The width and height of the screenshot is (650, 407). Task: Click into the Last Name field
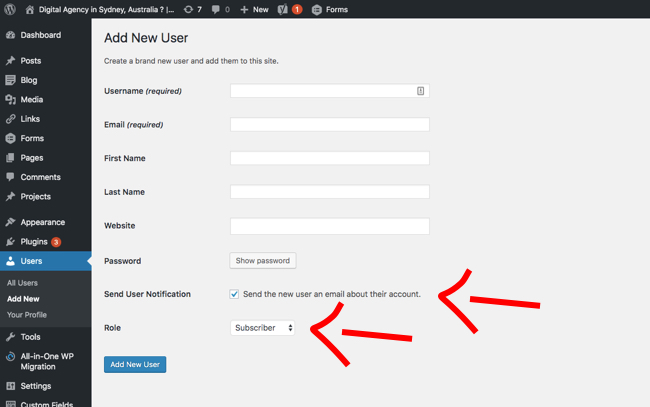(330, 191)
